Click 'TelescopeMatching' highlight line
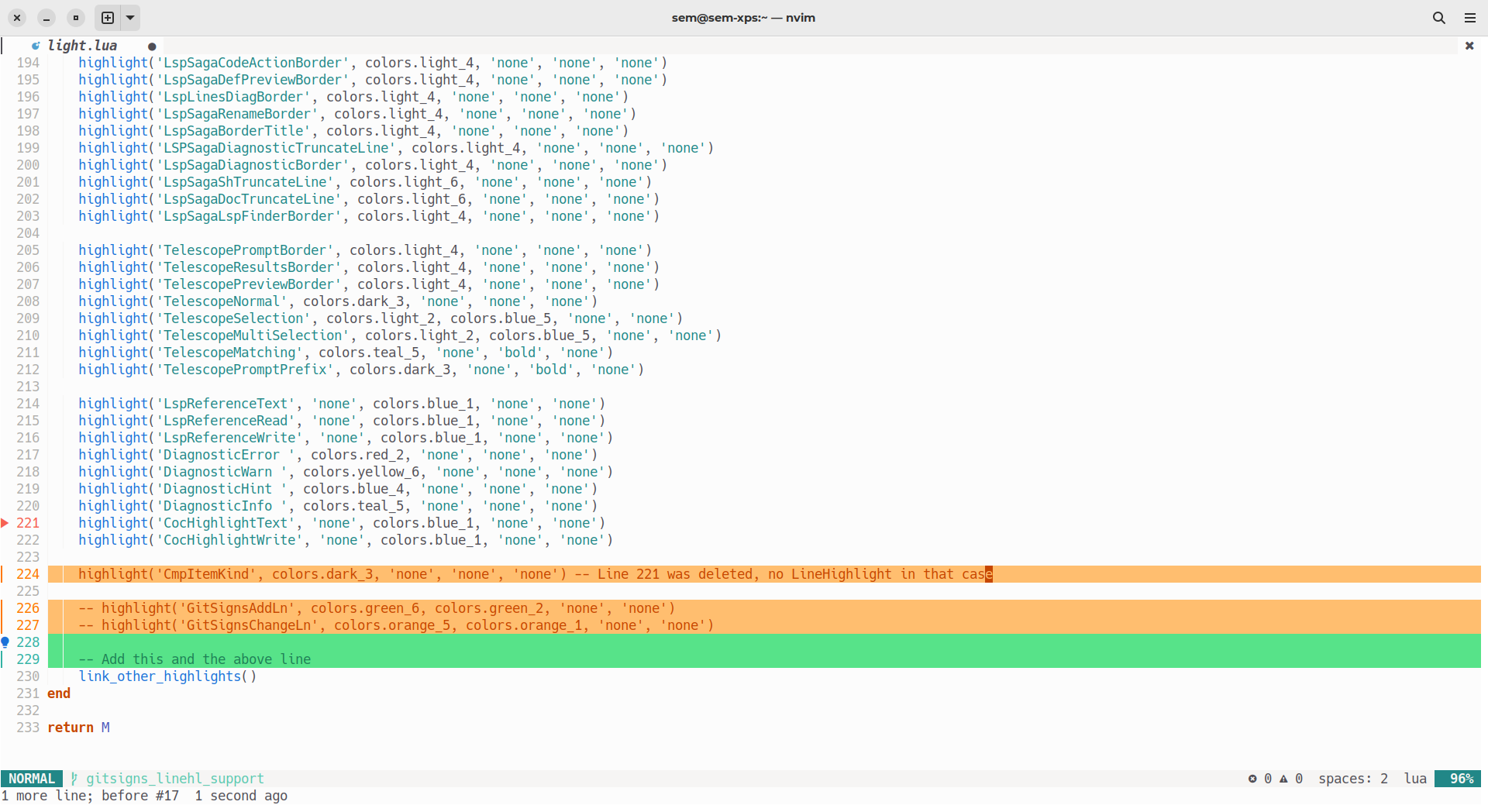Image resolution: width=1488 pixels, height=812 pixels. (x=346, y=353)
